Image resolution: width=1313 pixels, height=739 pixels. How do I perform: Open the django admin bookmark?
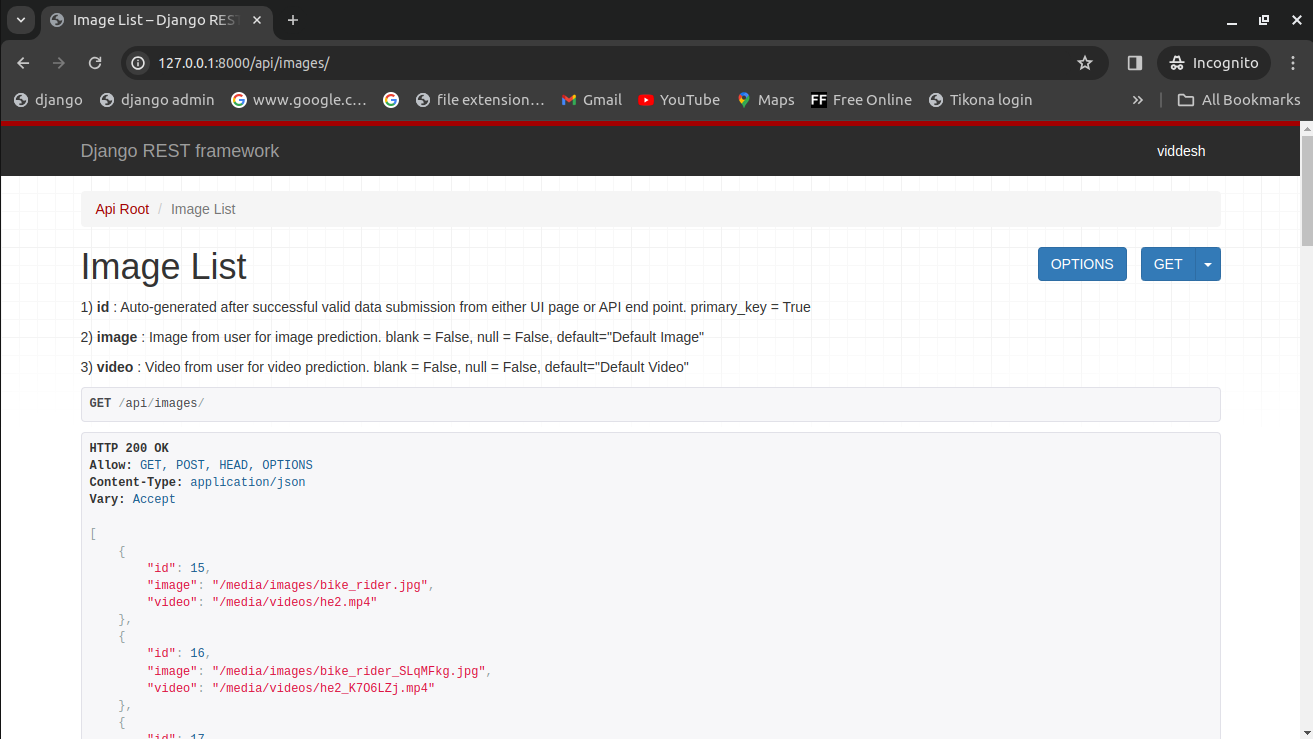click(157, 100)
